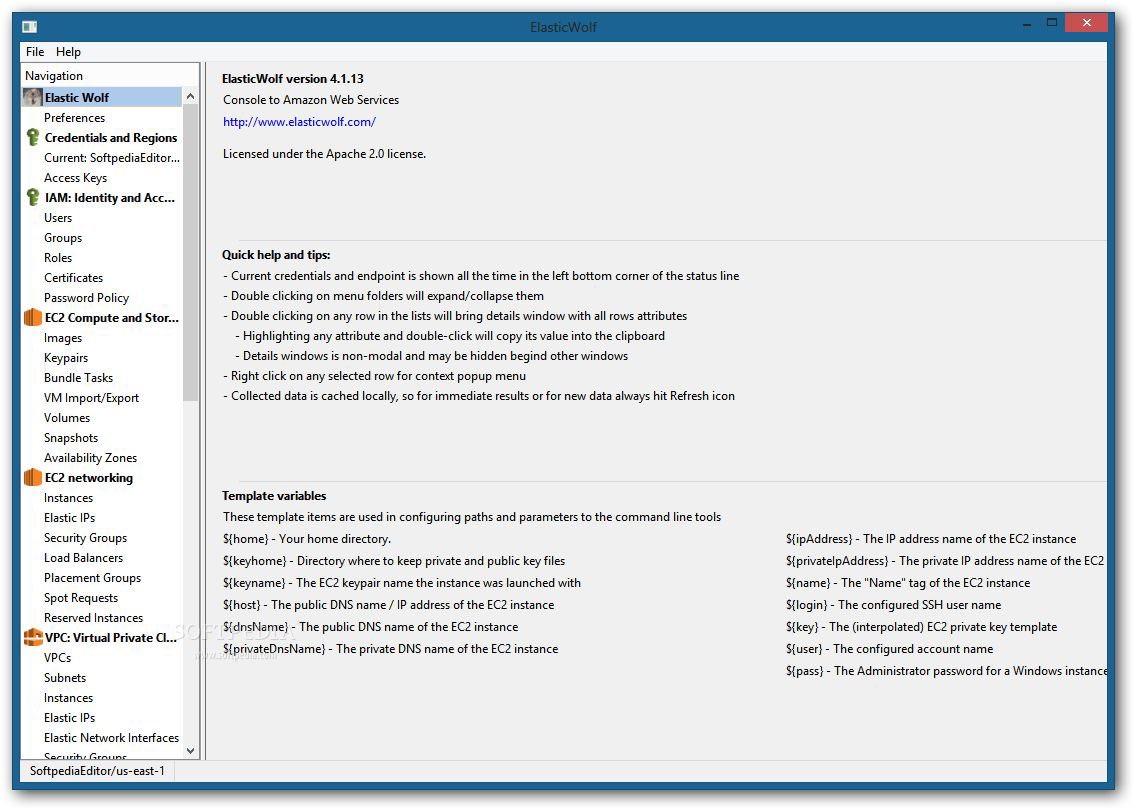The width and height of the screenshot is (1135, 810).
Task: Open Images under EC2 Compute
Action: [x=63, y=338]
